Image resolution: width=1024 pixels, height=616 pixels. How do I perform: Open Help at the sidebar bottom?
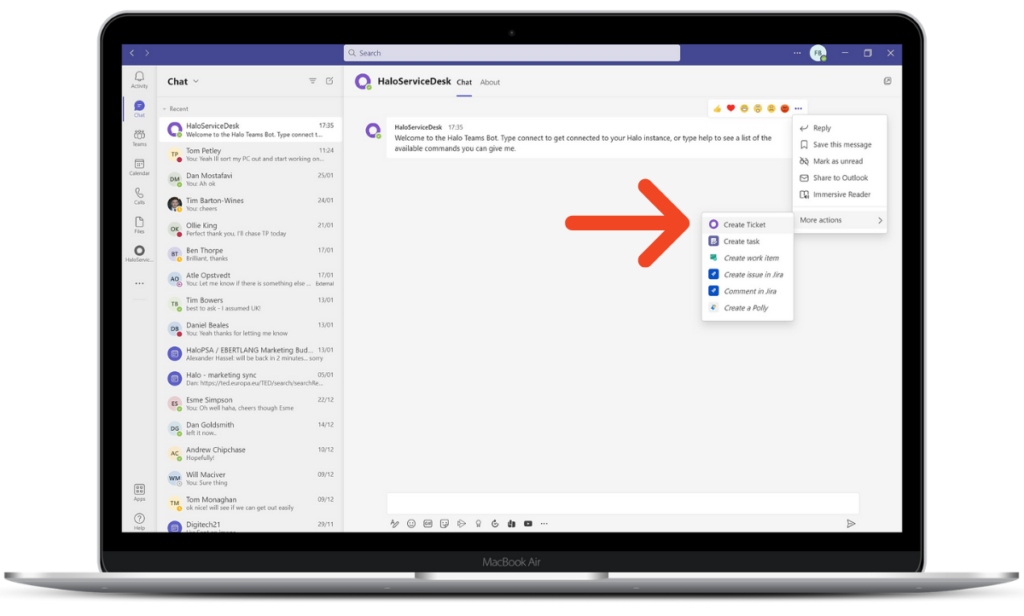(139, 521)
